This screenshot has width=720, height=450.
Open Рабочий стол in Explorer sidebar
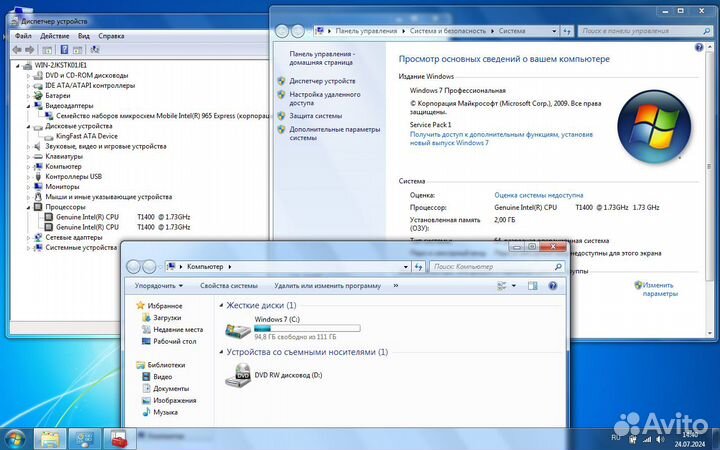(174, 342)
